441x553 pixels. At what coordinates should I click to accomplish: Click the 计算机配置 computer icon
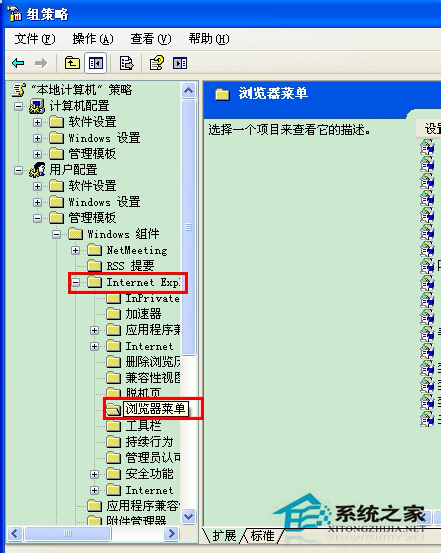point(37,106)
